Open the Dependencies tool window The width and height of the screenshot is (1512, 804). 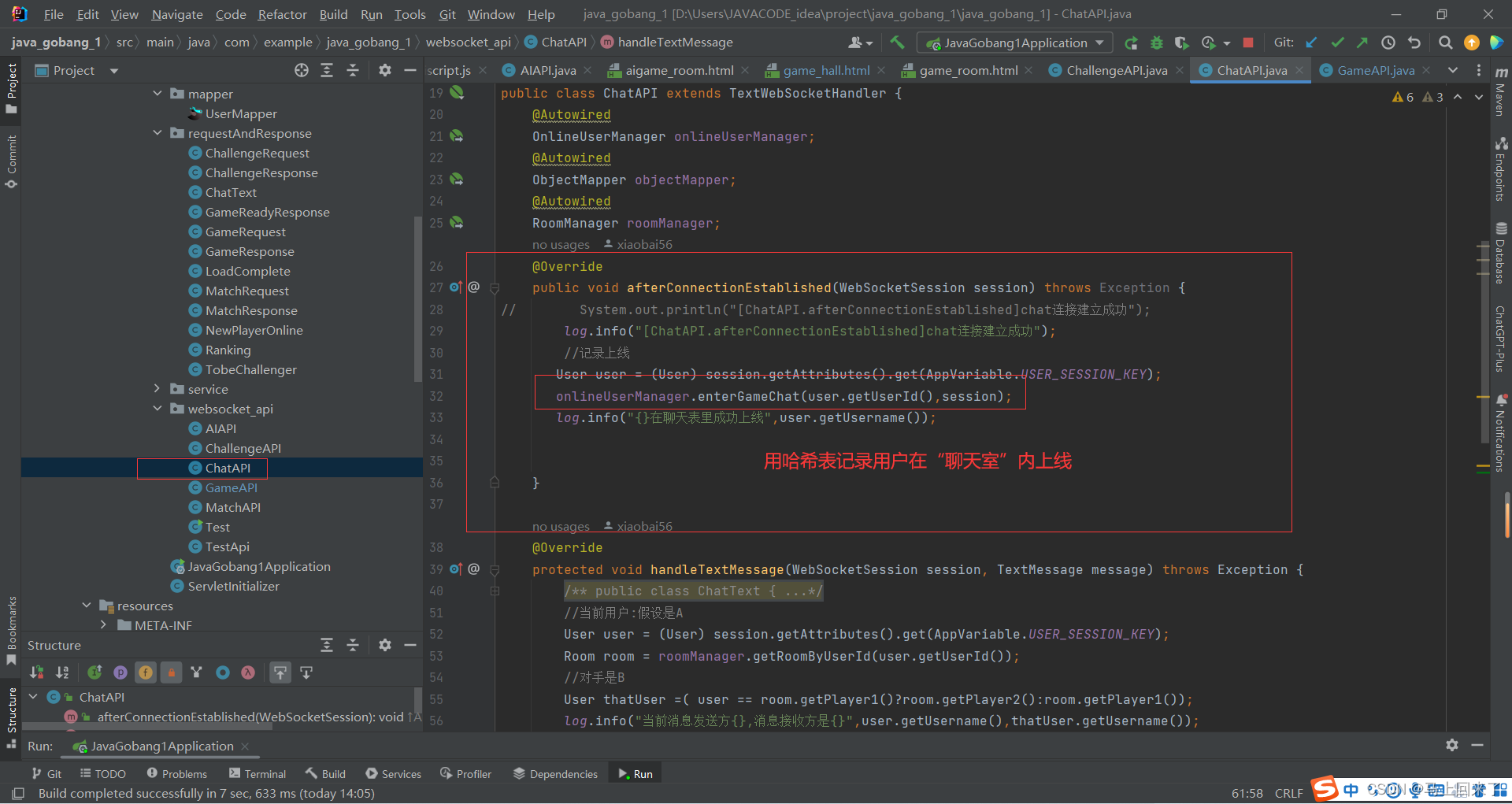point(555,774)
